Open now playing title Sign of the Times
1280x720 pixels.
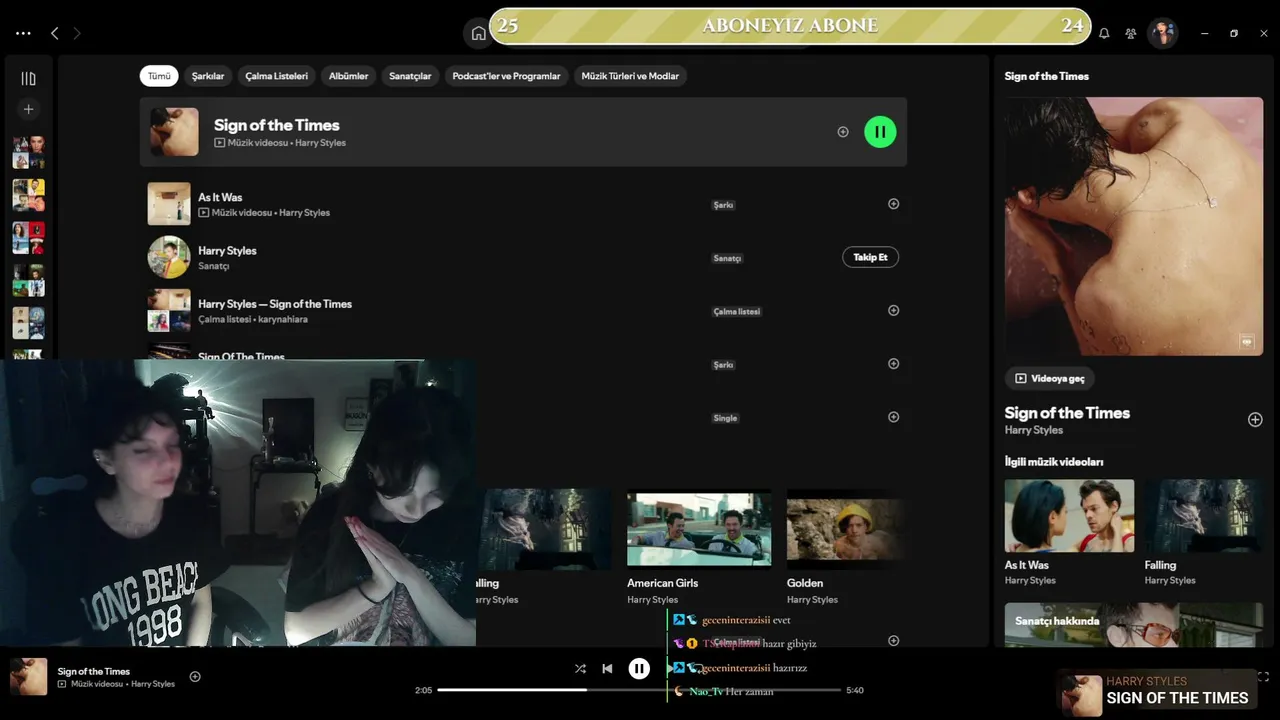[x=94, y=672]
